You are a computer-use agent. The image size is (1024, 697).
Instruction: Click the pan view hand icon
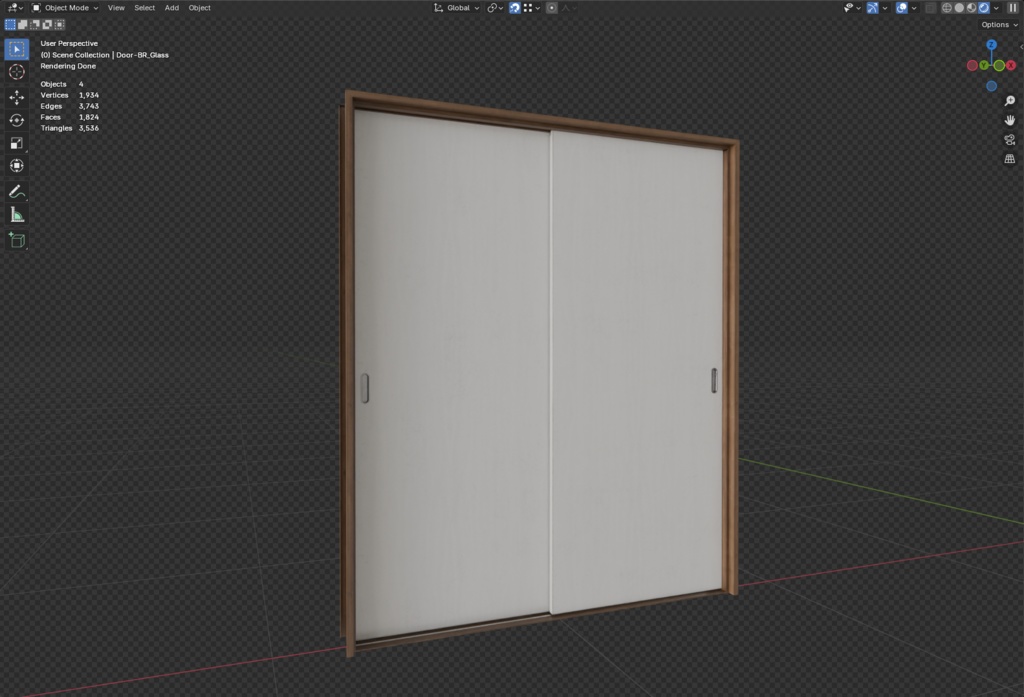point(1010,120)
